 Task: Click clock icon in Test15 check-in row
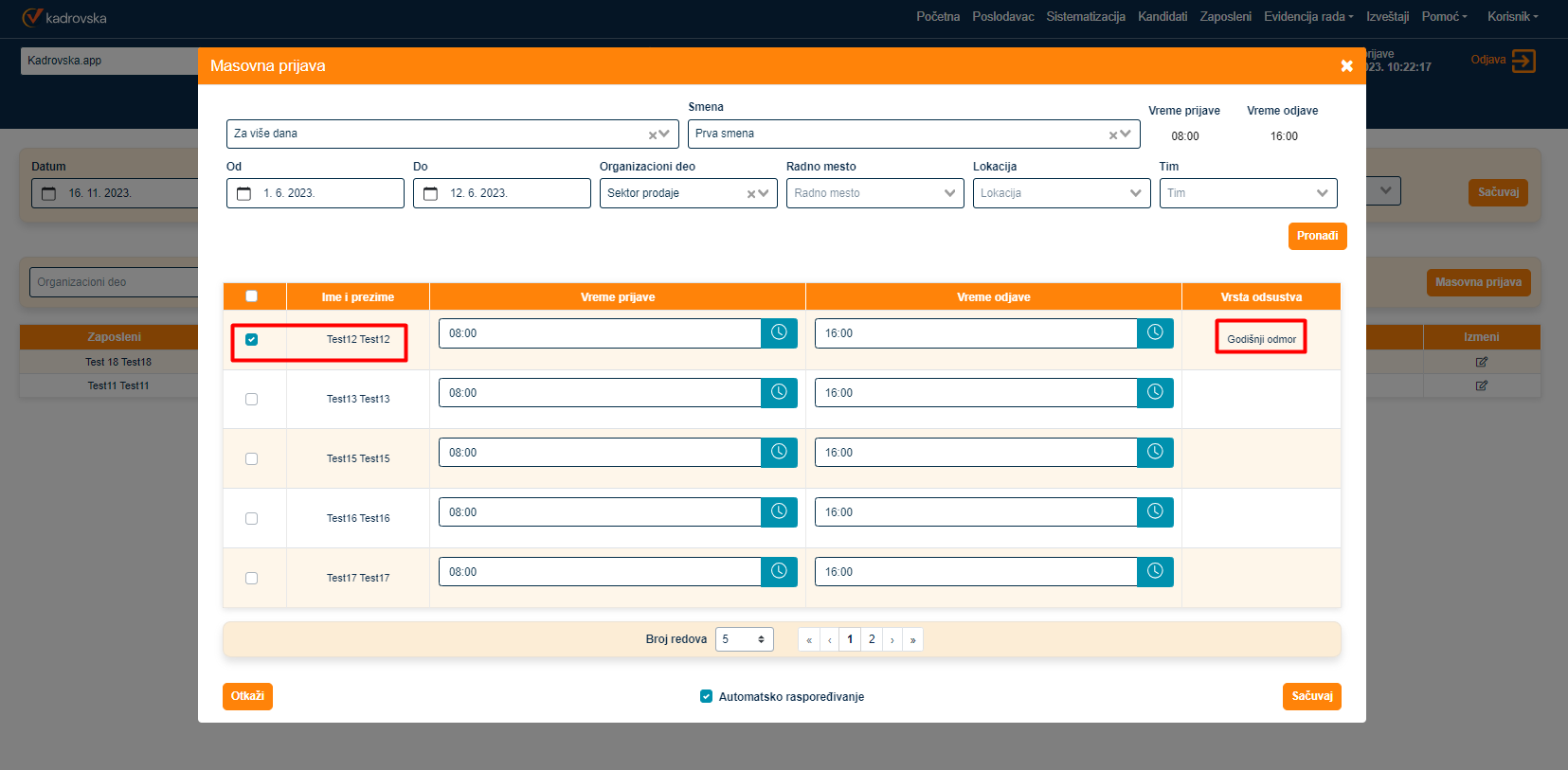[x=779, y=453]
